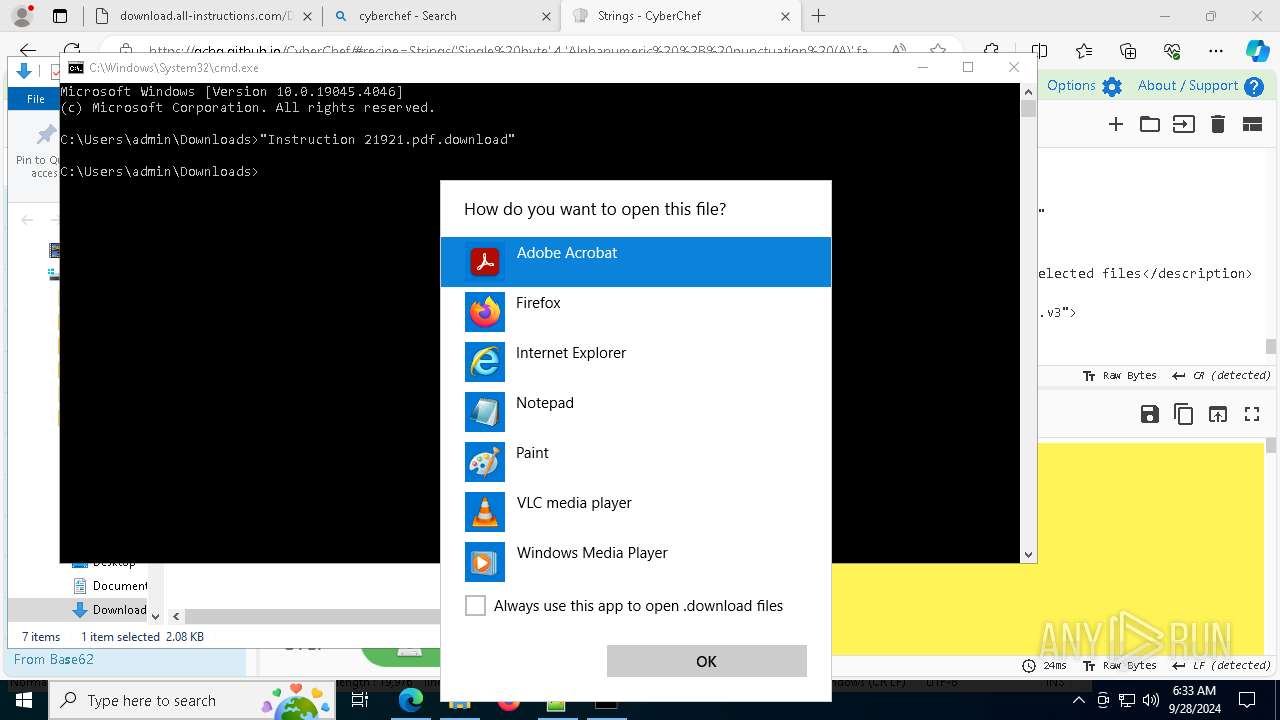Copy CyberChef output to clipboard

click(x=1184, y=414)
